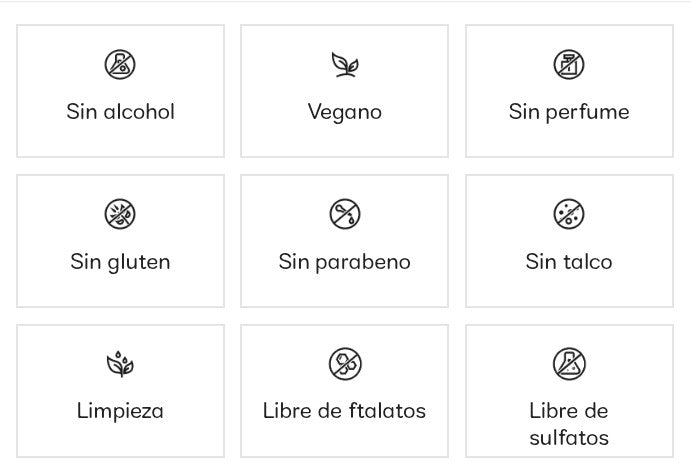
Task: Click the Libre de ftalatos crossed icon
Action: pos(345,364)
